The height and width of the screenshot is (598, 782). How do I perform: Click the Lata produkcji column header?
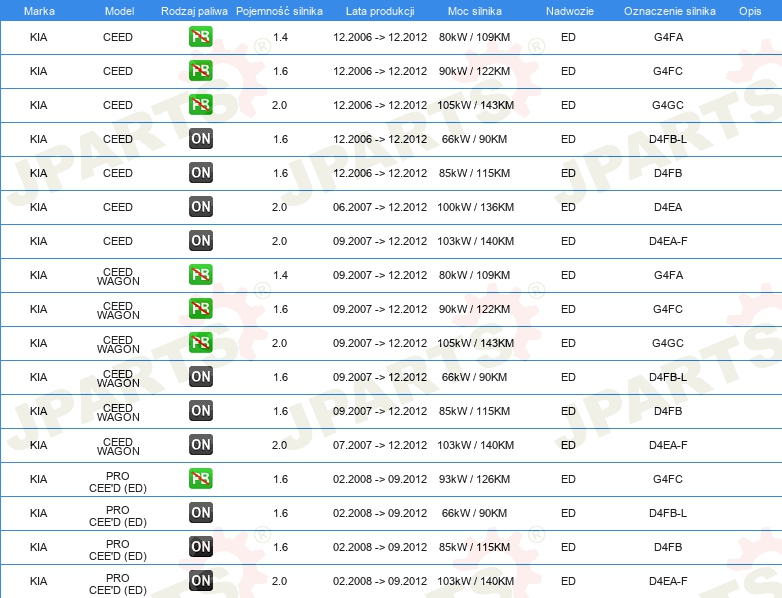(380, 11)
